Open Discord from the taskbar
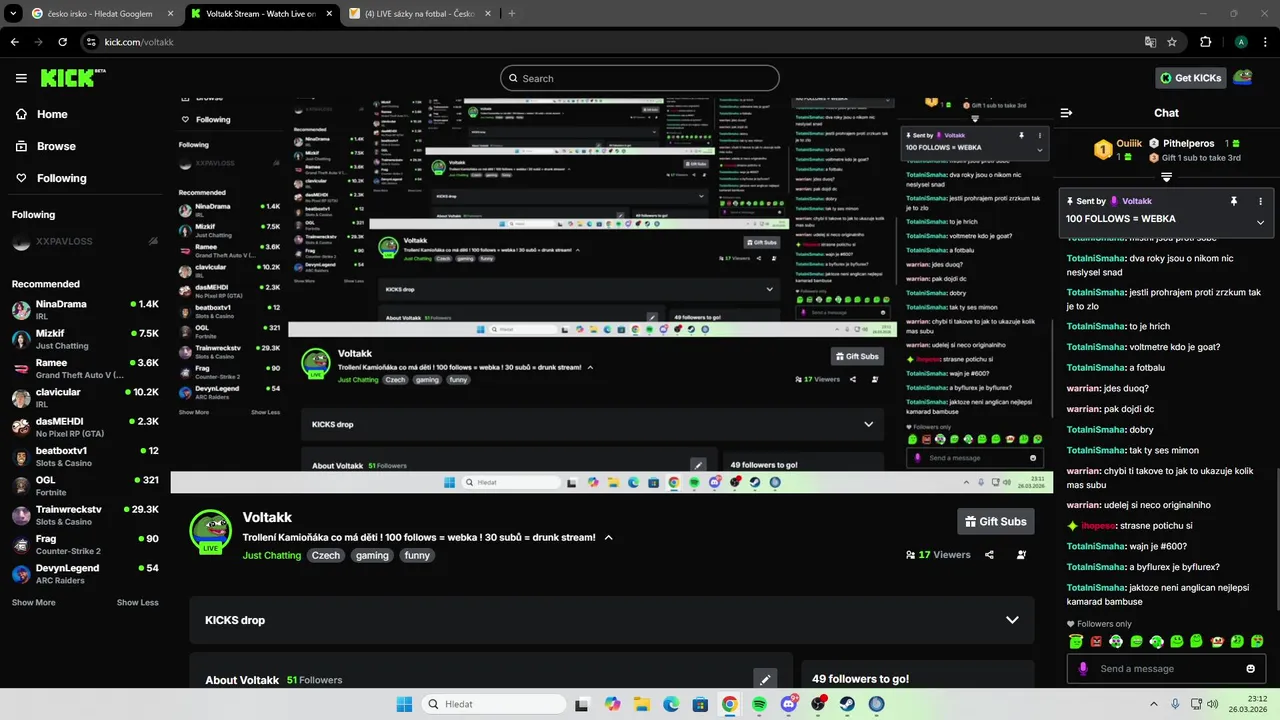Image resolution: width=1280 pixels, height=720 pixels. 789,704
